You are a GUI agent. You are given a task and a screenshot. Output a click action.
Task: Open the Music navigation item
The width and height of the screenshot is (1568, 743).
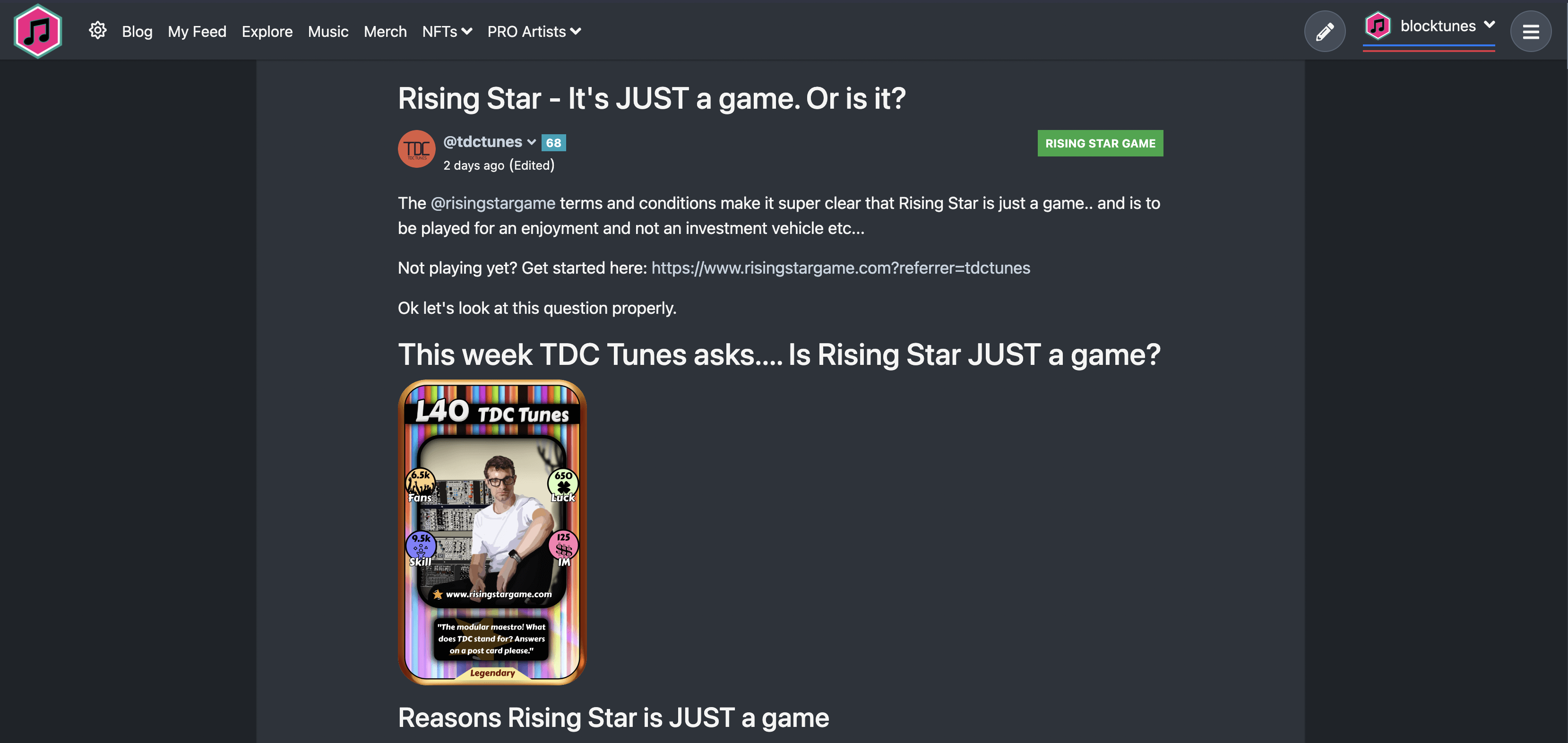[x=328, y=32]
